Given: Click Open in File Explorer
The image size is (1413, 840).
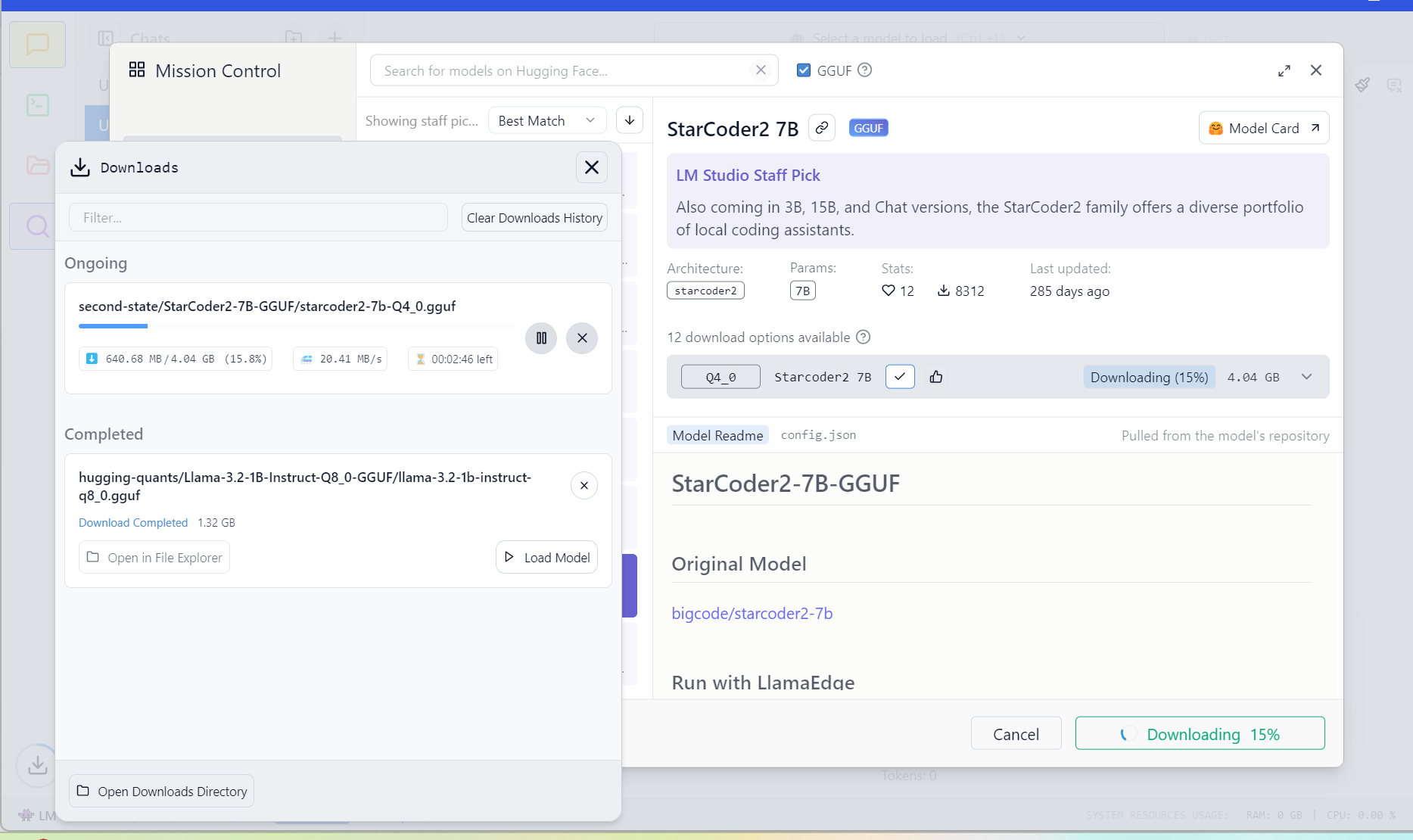Looking at the screenshot, I should coord(154,558).
